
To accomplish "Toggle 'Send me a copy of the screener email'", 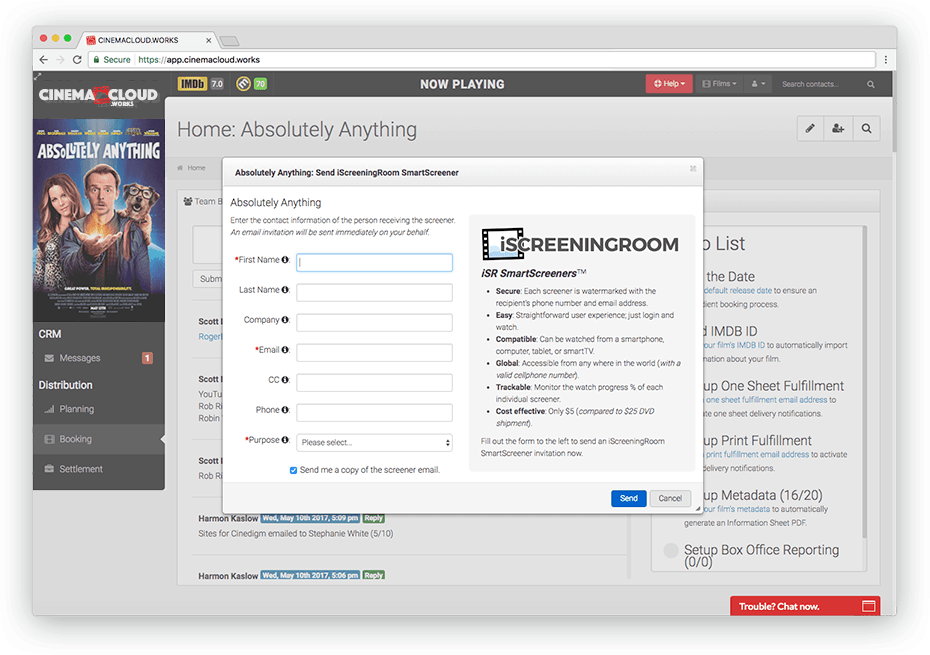I will click(x=293, y=470).
